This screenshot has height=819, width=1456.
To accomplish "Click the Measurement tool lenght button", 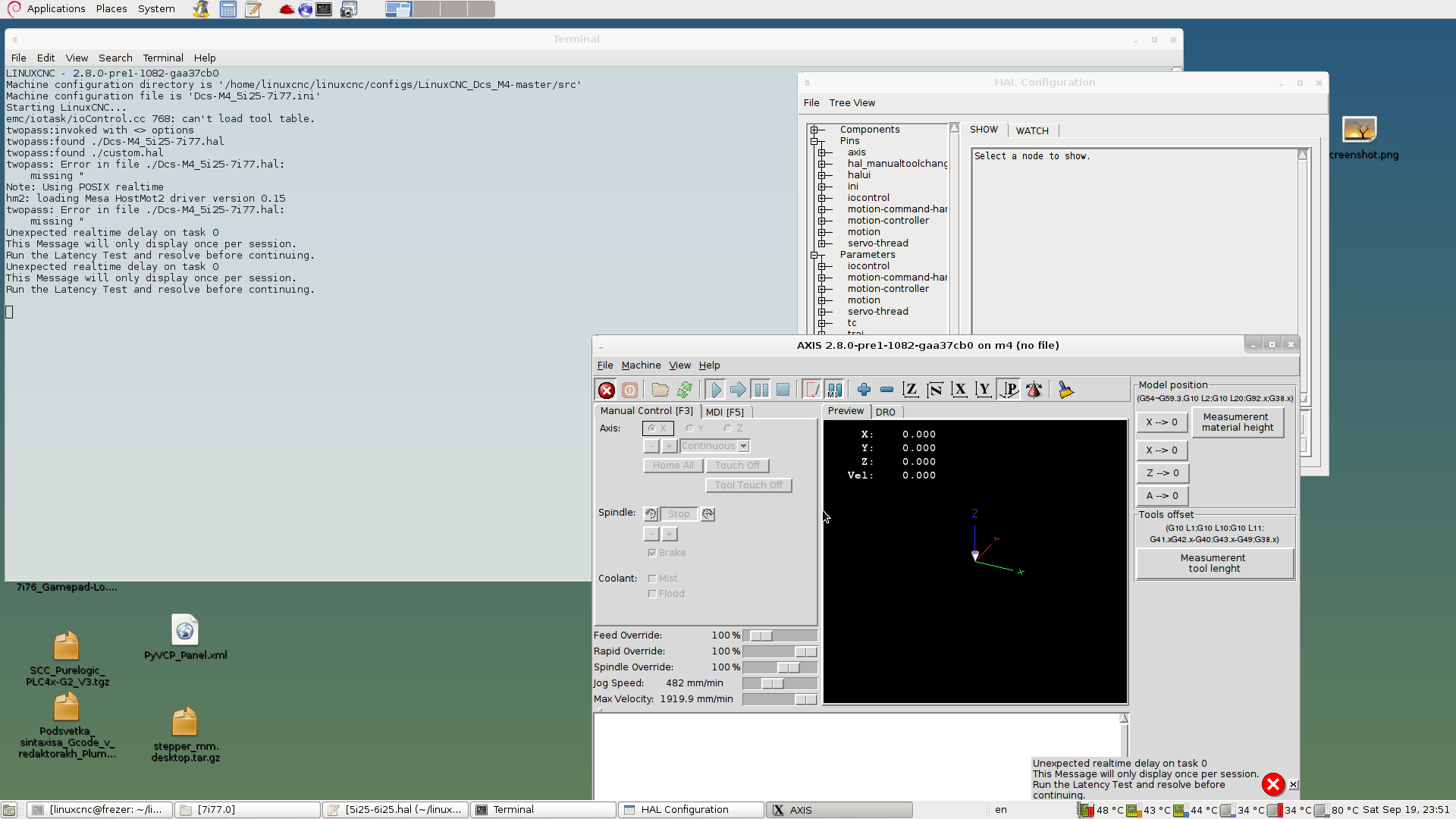I will pos(1214,563).
